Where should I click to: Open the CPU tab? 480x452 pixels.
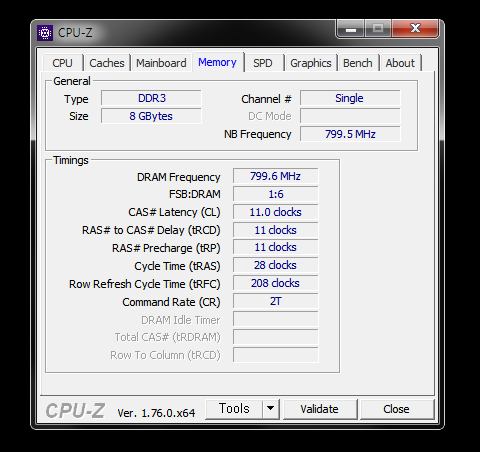(x=62, y=63)
